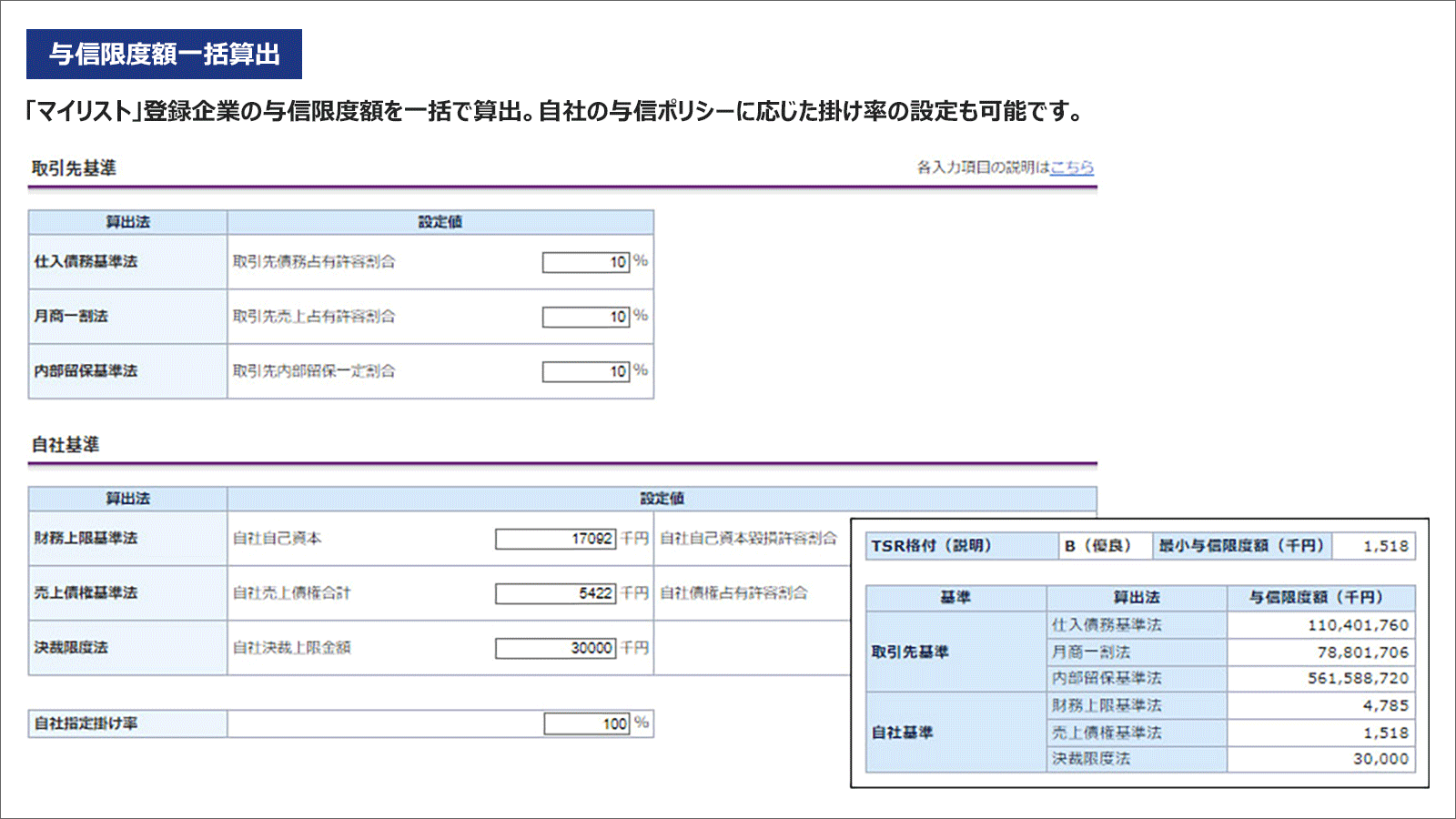The width and height of the screenshot is (1456, 819).
Task: Select the 自社指定掛け率 percentage input
Action: (587, 723)
